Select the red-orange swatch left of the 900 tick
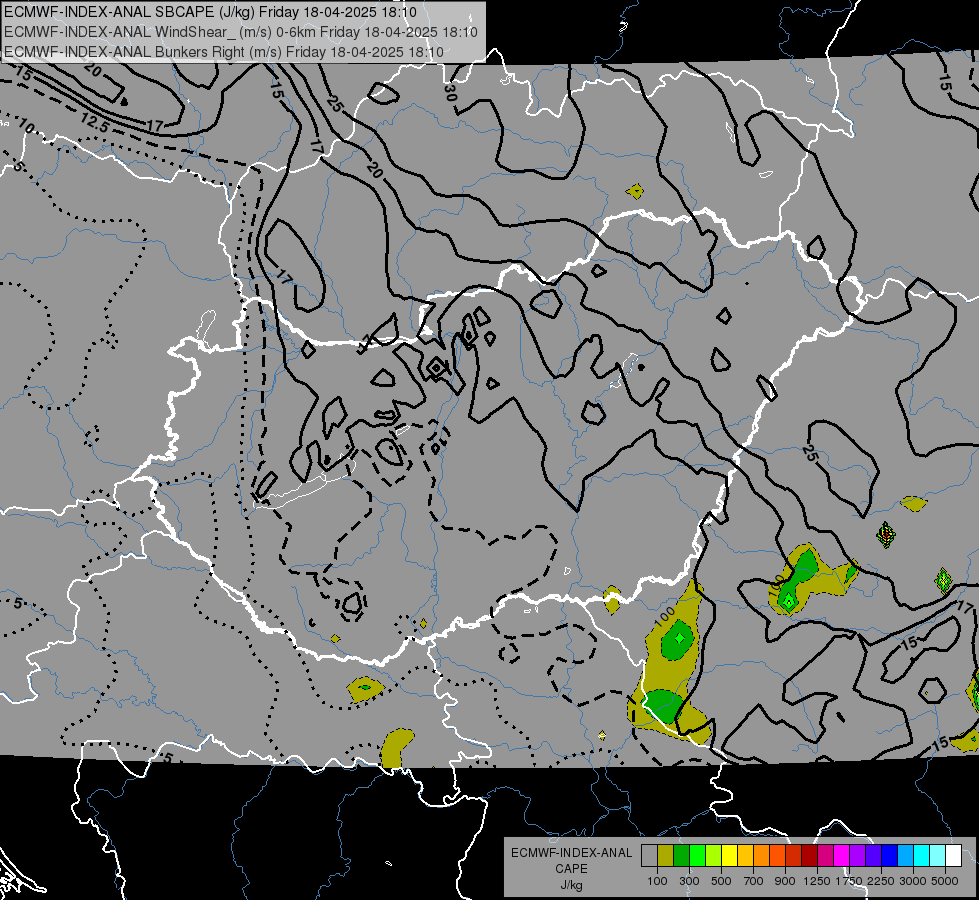979x900 pixels. coord(777,855)
